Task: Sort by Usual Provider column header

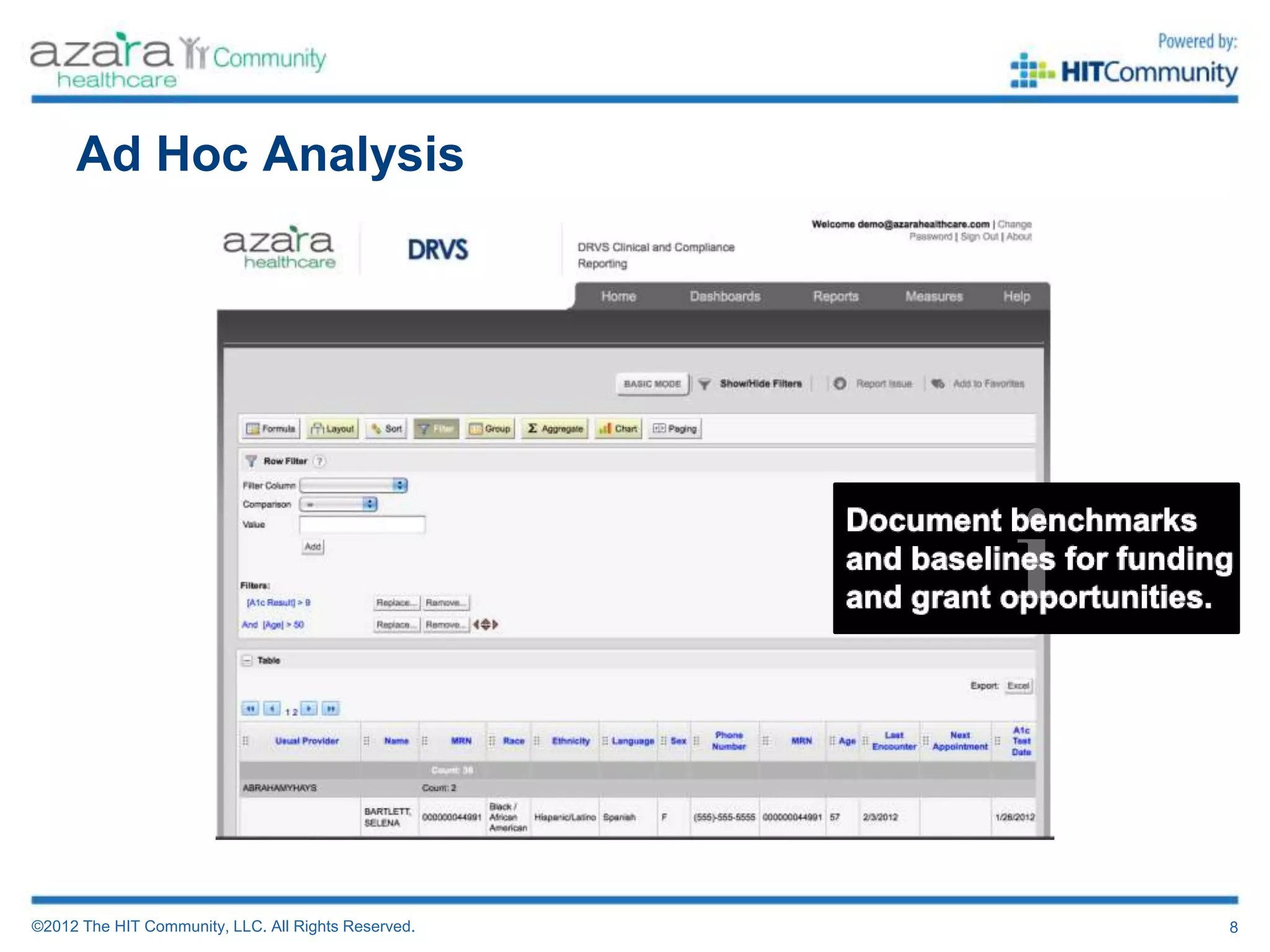Action: click(x=307, y=741)
